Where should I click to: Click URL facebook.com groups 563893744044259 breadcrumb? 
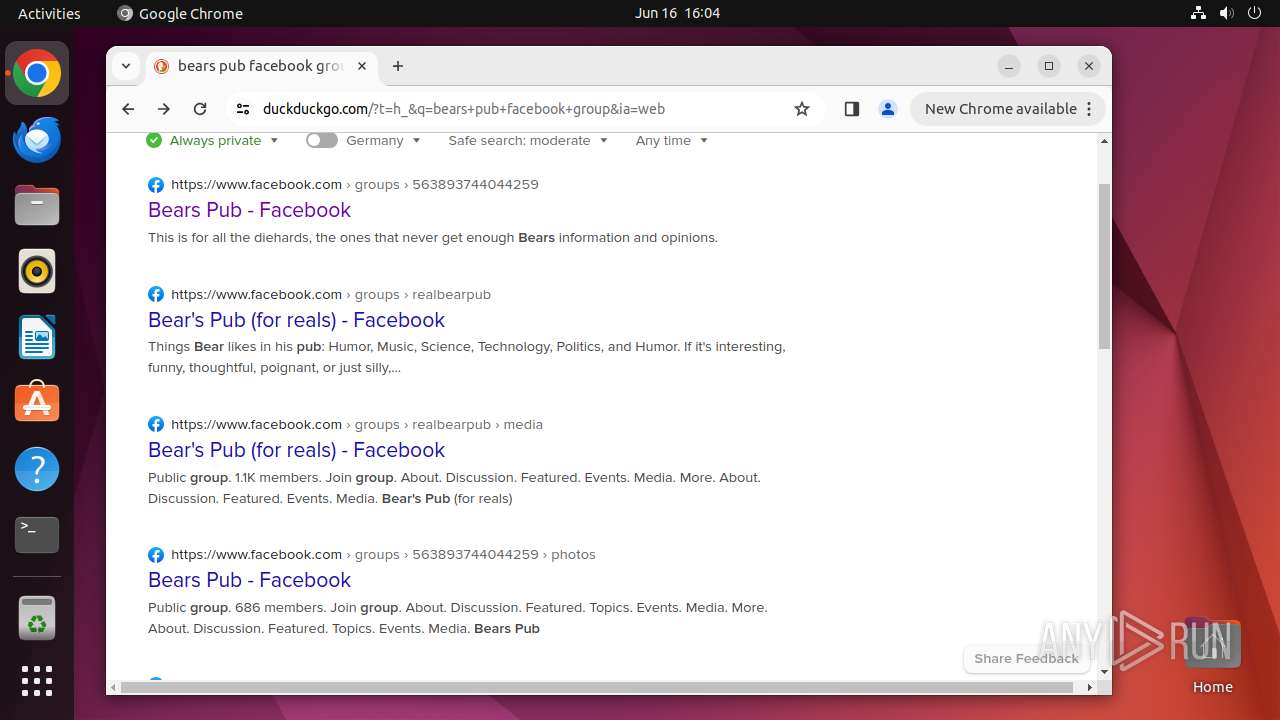tap(354, 184)
